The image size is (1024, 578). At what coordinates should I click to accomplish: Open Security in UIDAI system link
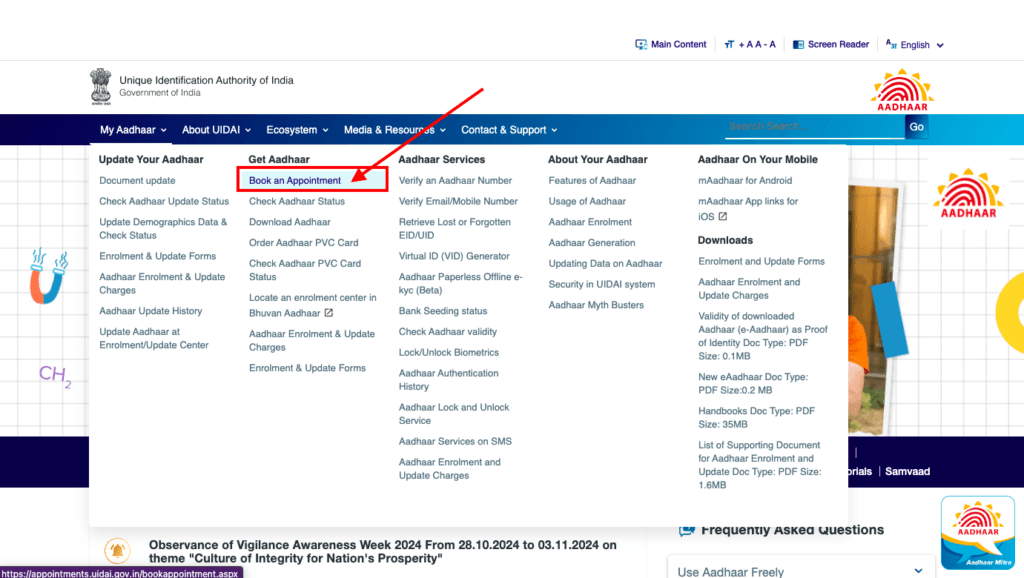pos(601,284)
